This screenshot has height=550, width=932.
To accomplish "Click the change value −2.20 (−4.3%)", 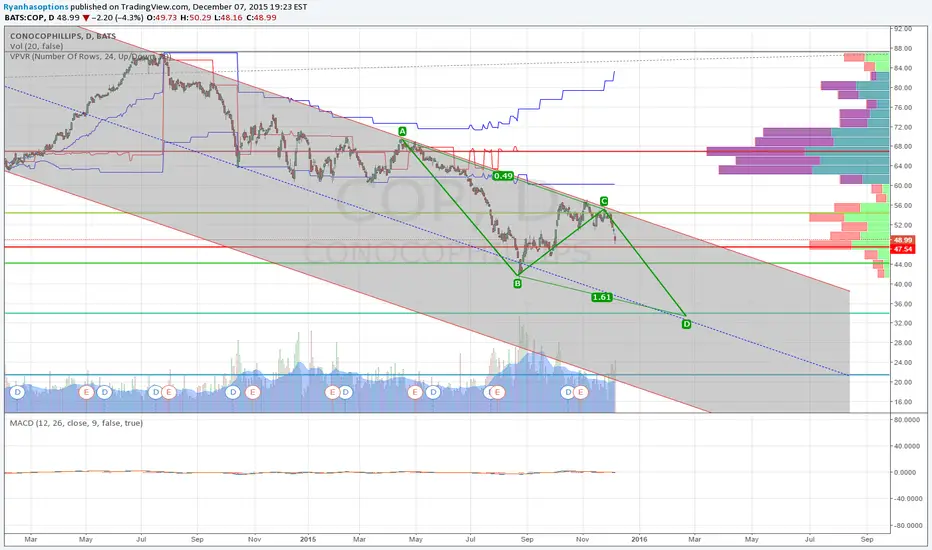I will coord(117,17).
